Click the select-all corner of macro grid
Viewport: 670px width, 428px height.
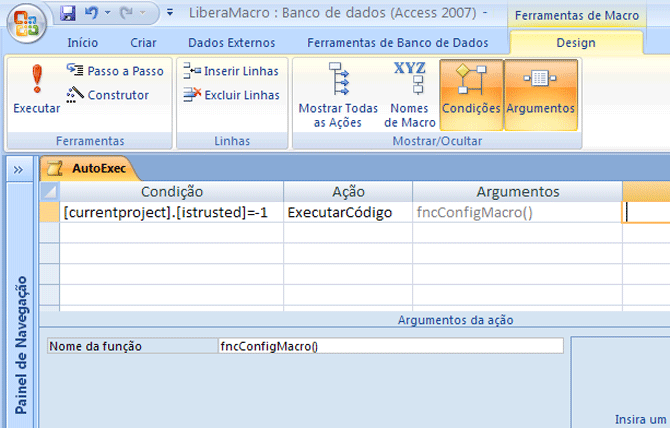[50, 192]
